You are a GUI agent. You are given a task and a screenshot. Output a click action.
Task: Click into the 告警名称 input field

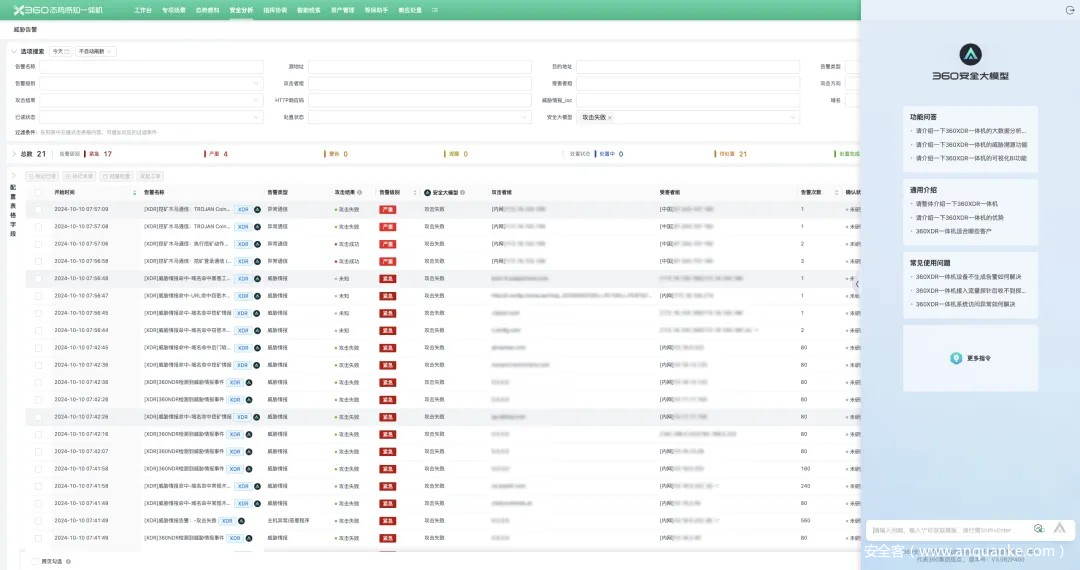coord(150,67)
